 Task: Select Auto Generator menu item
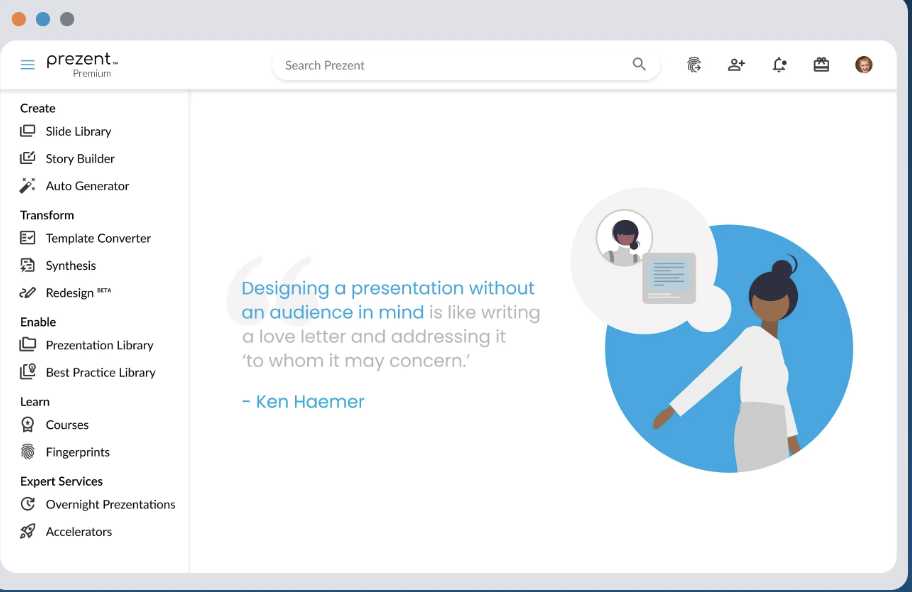(x=87, y=186)
